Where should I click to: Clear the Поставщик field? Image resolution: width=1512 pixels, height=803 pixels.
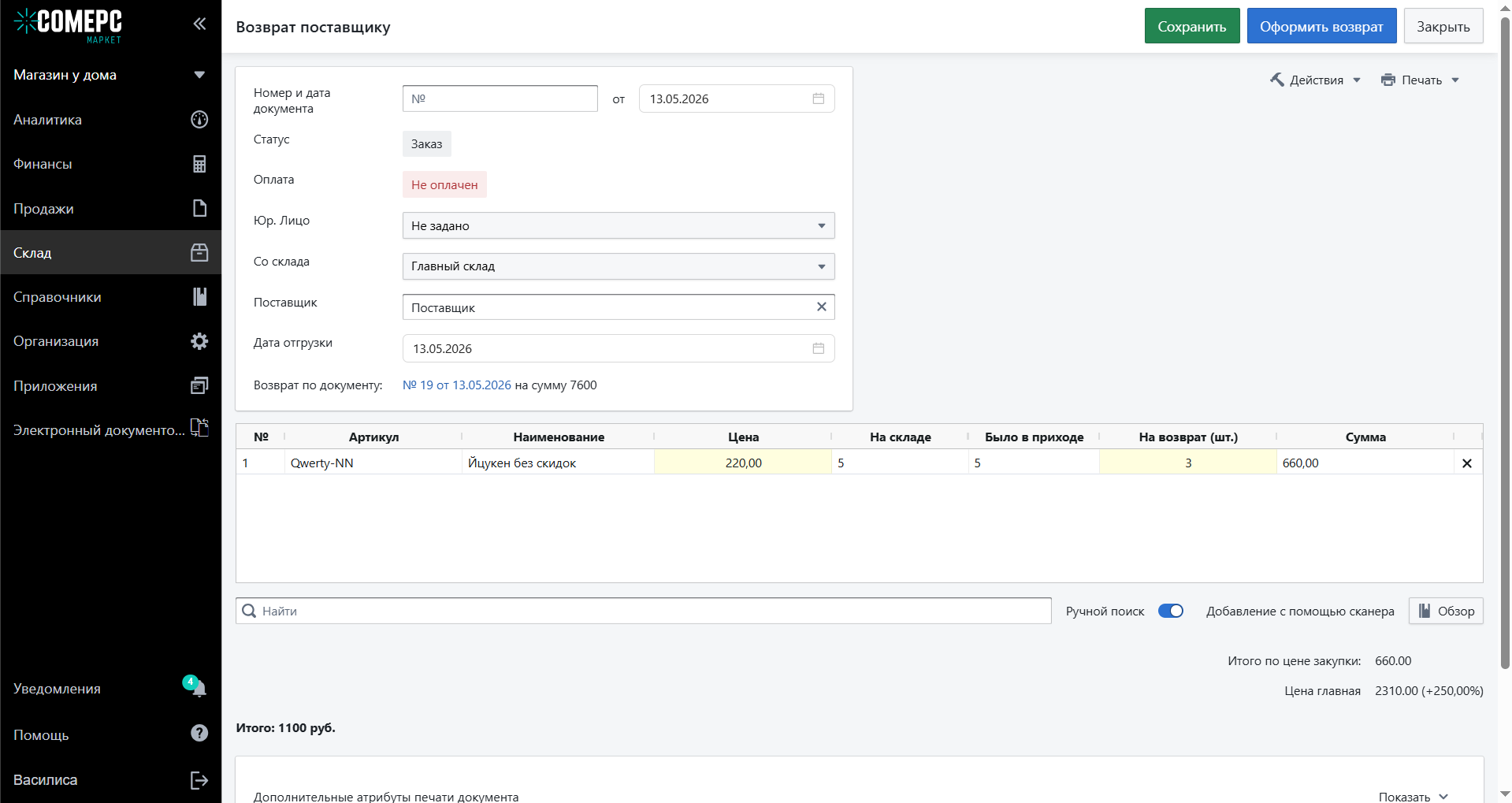pos(821,307)
